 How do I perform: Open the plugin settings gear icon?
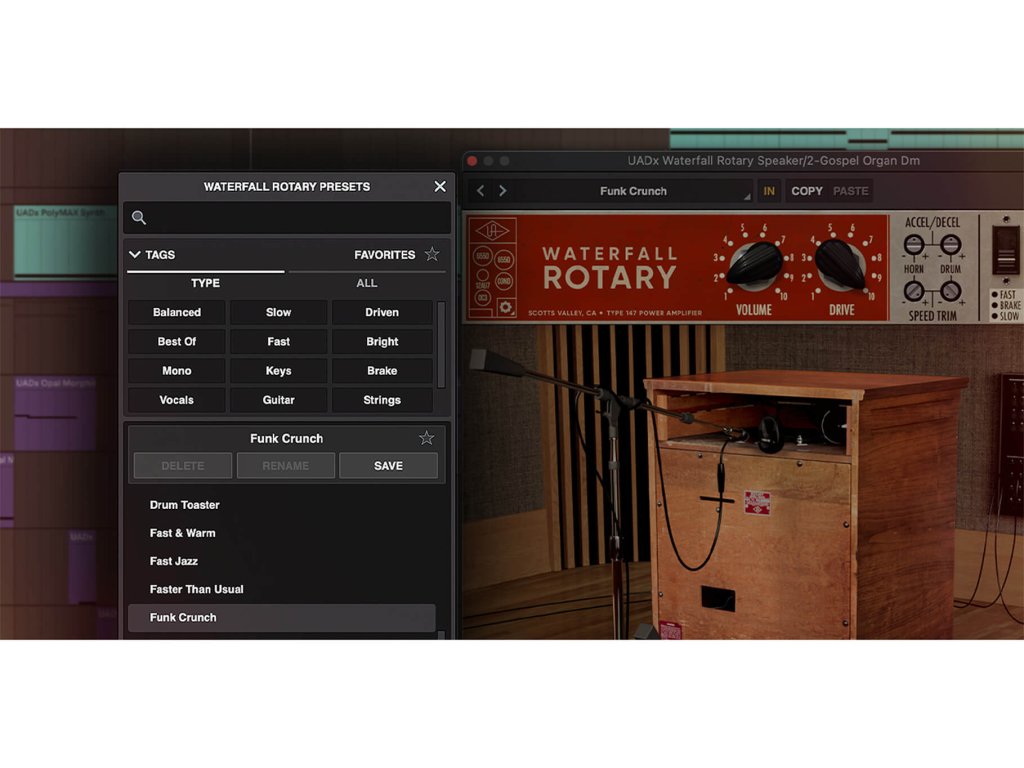(505, 307)
